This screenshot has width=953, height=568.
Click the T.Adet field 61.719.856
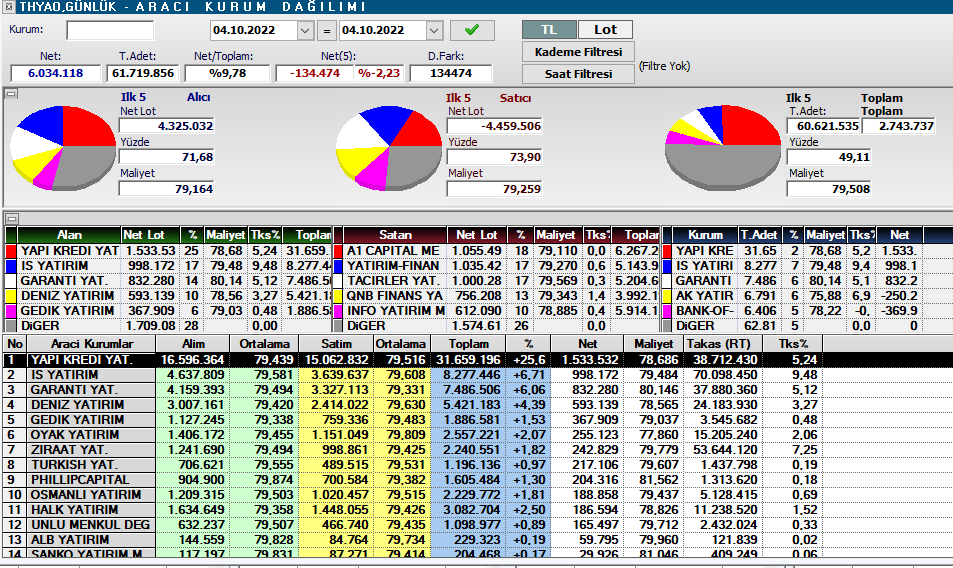coord(143,74)
